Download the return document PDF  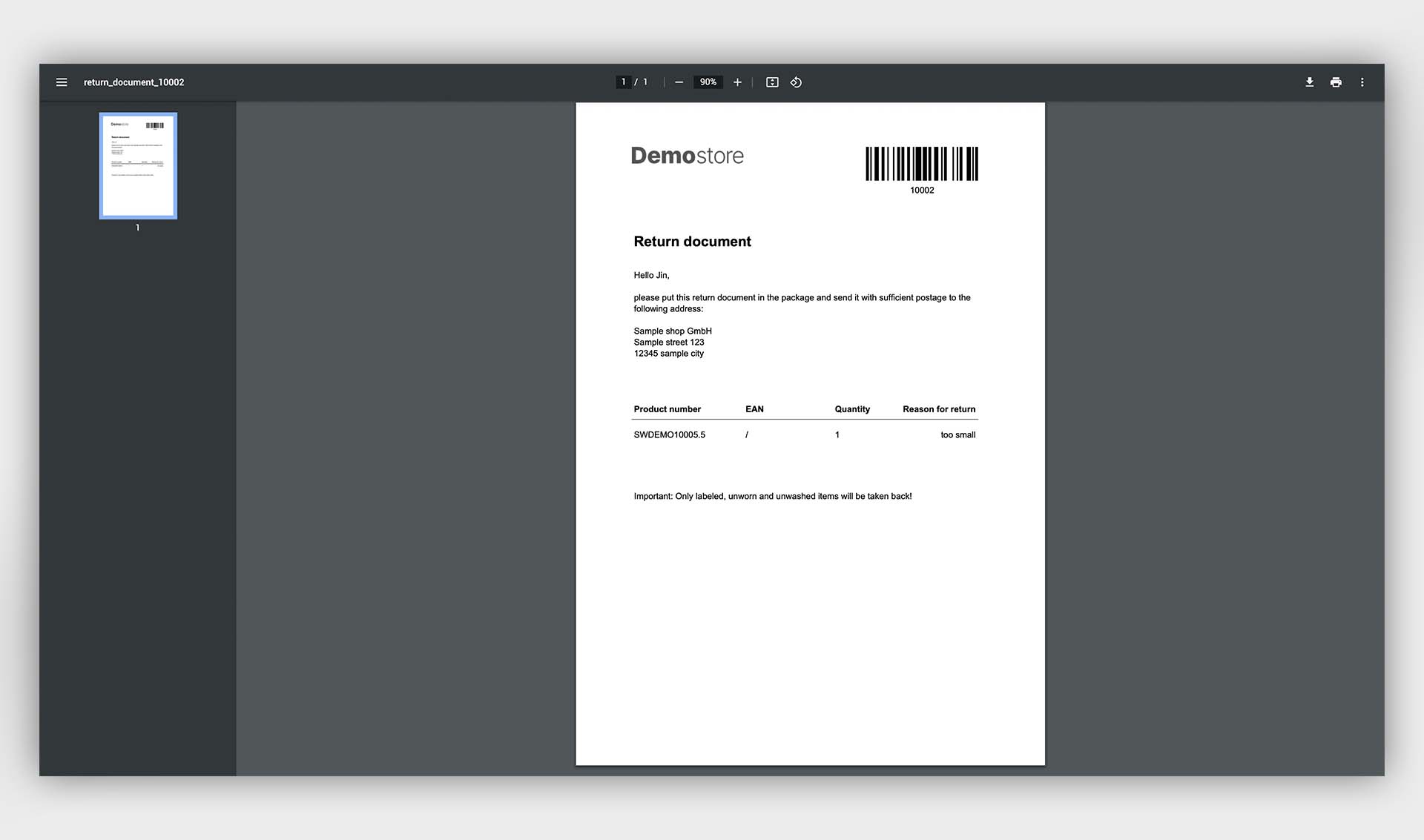pyautogui.click(x=1310, y=82)
